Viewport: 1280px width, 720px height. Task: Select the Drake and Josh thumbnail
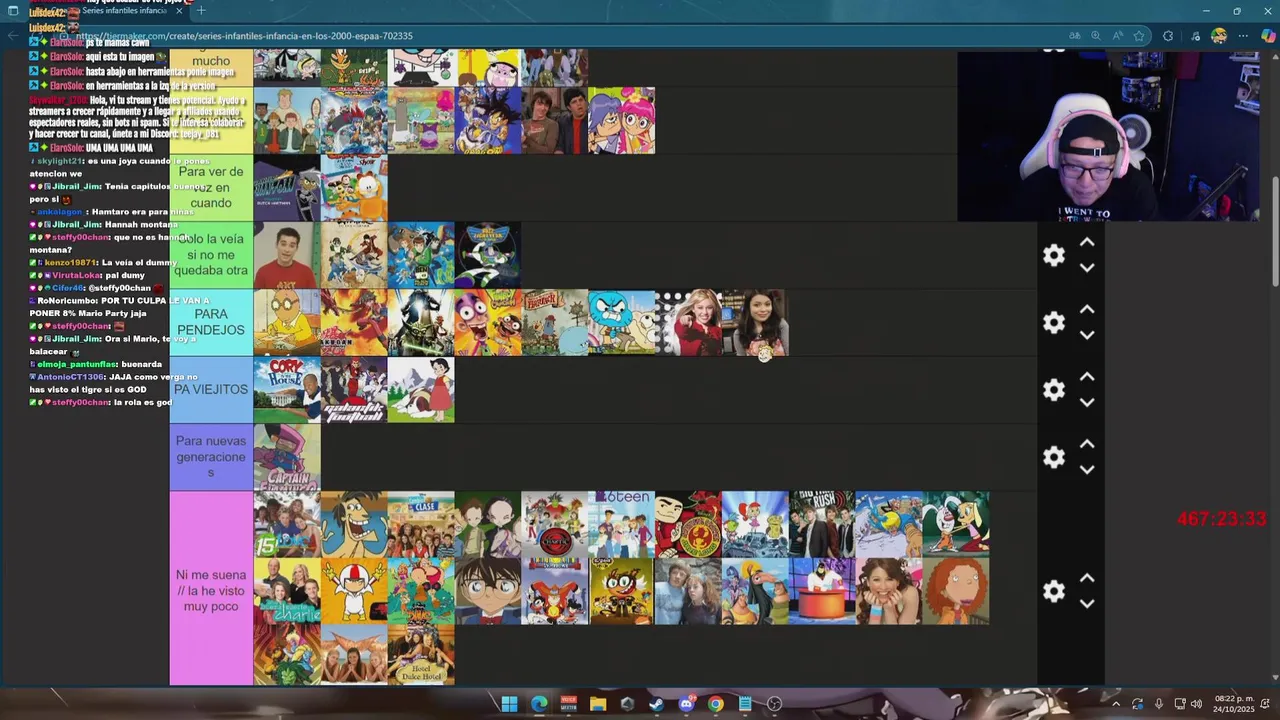pos(554,121)
